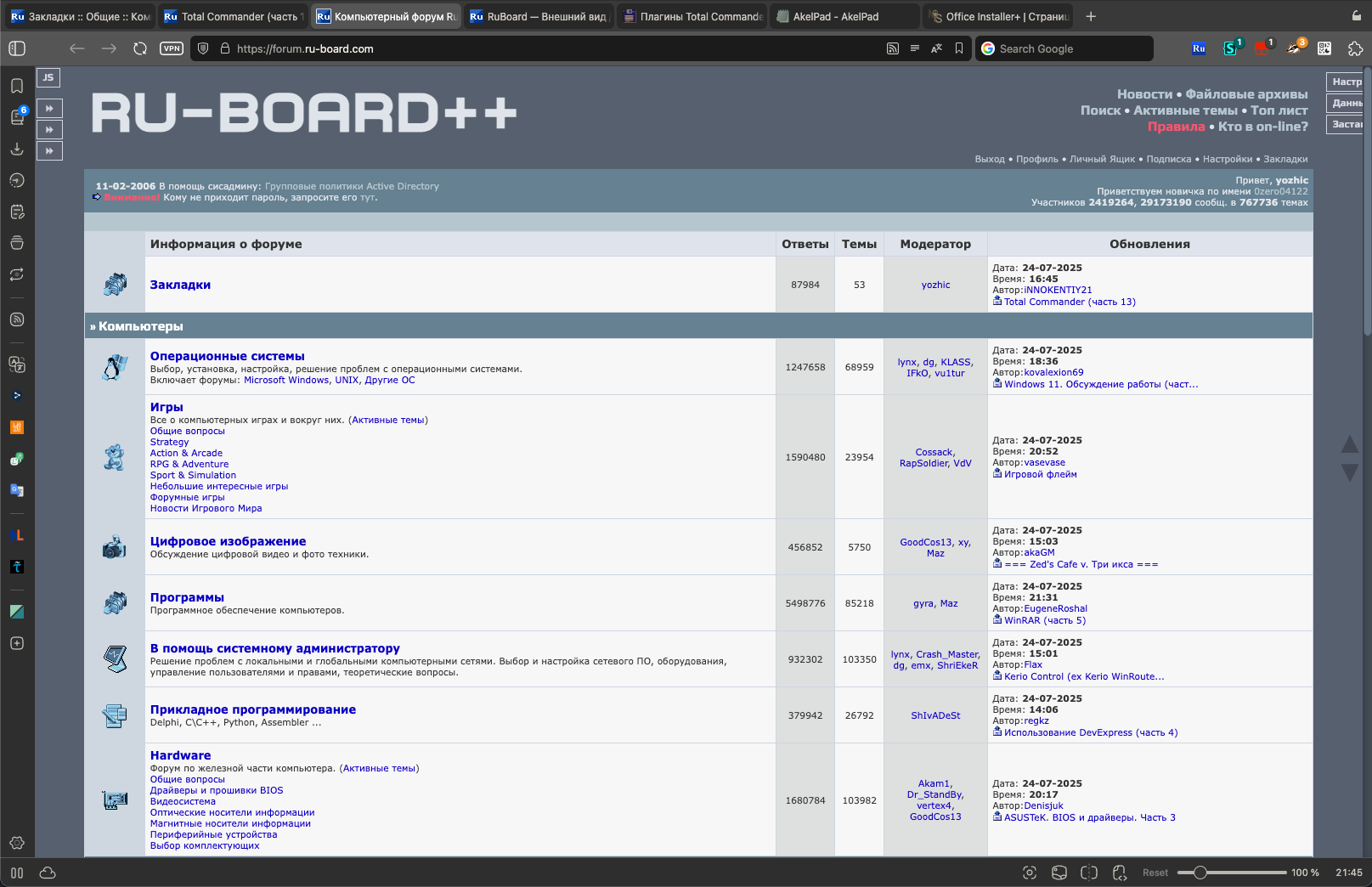This screenshot has height=887, width=1372.
Task: Open moderator yozhic profile link
Action: 935,285
